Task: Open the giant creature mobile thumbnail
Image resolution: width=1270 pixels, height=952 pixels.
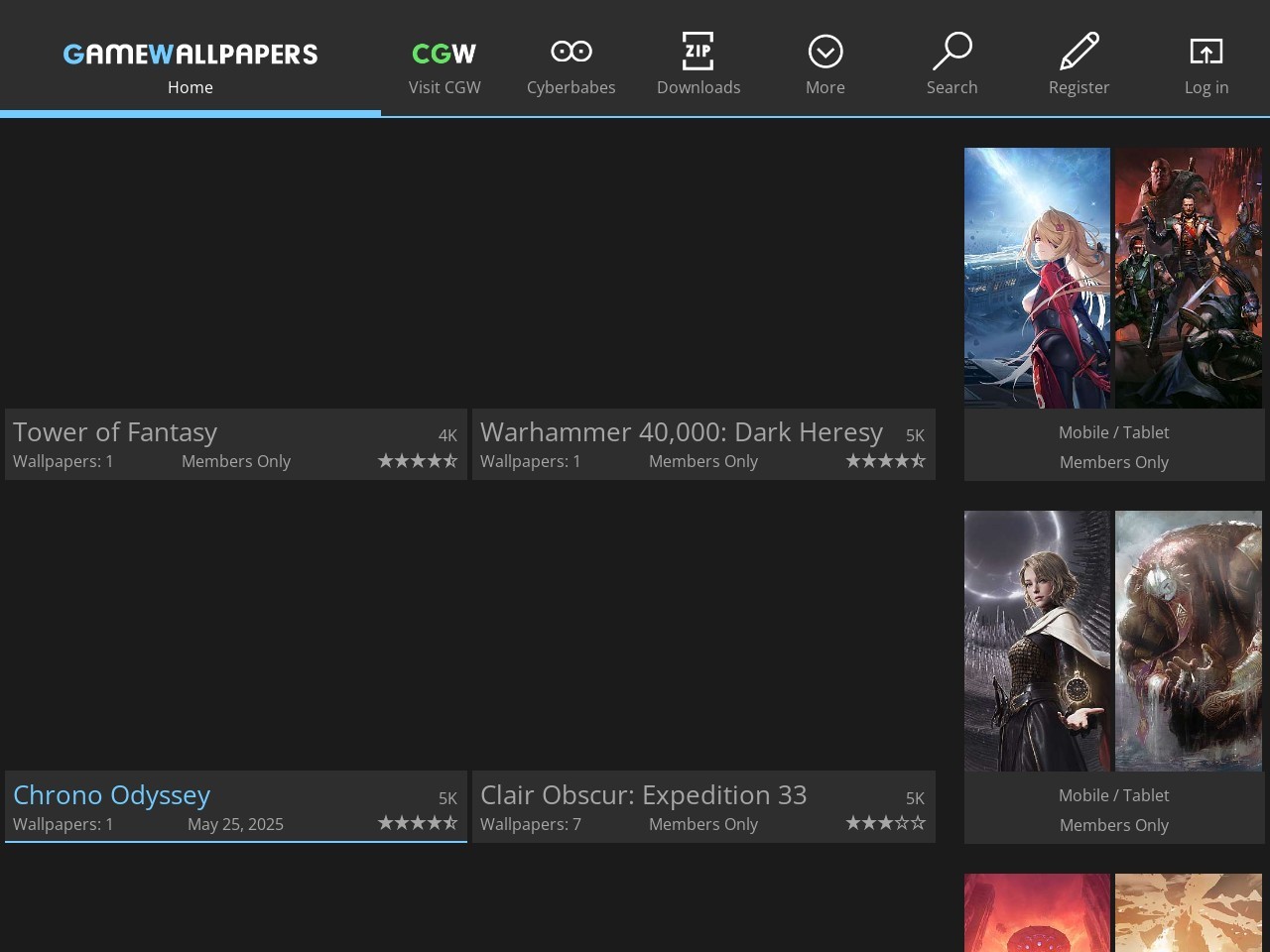Action: click(x=1189, y=641)
